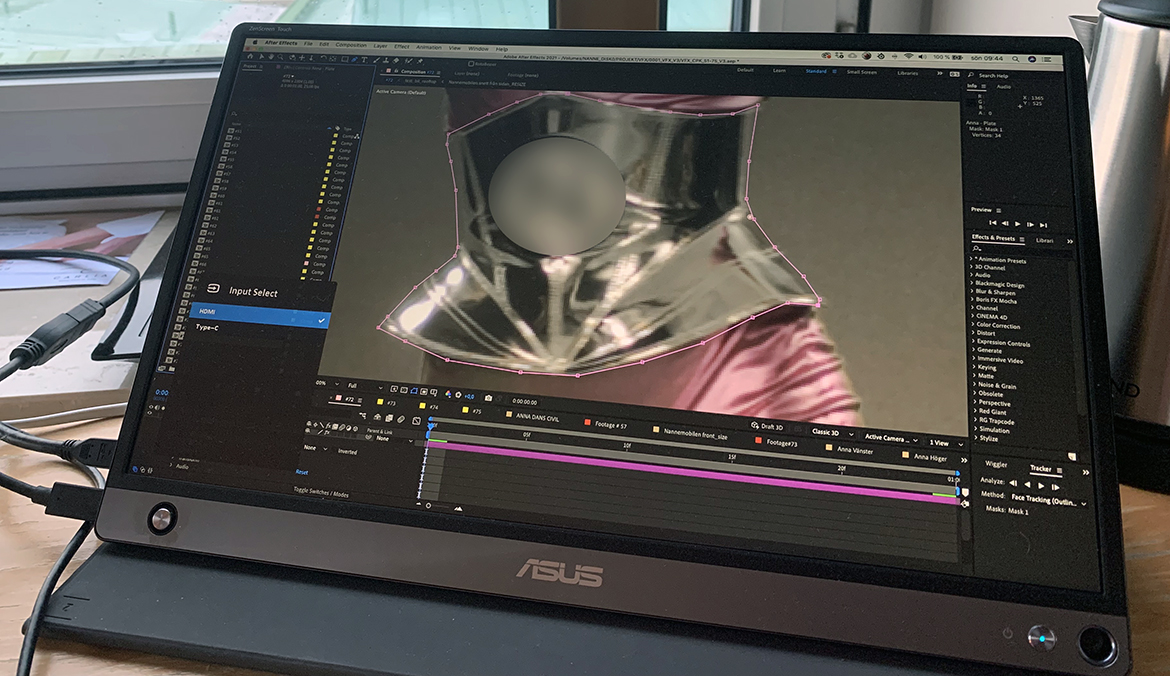Toggle the Draft 3D button

click(x=767, y=426)
